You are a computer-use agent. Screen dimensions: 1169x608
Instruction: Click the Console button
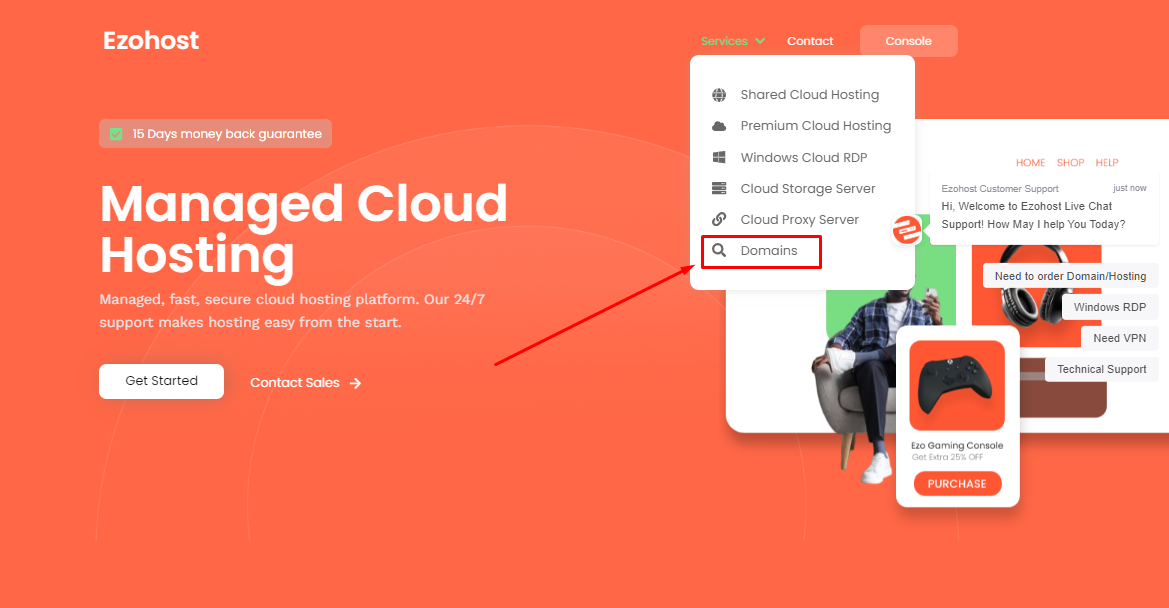tap(908, 41)
